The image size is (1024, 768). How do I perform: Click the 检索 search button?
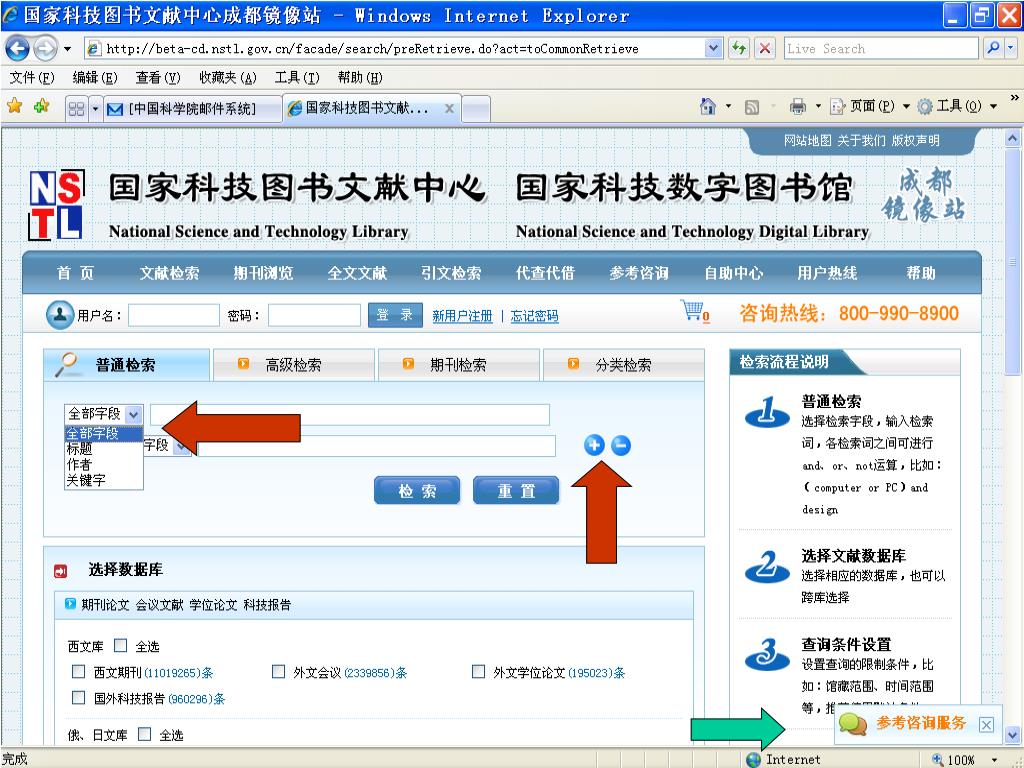click(417, 490)
